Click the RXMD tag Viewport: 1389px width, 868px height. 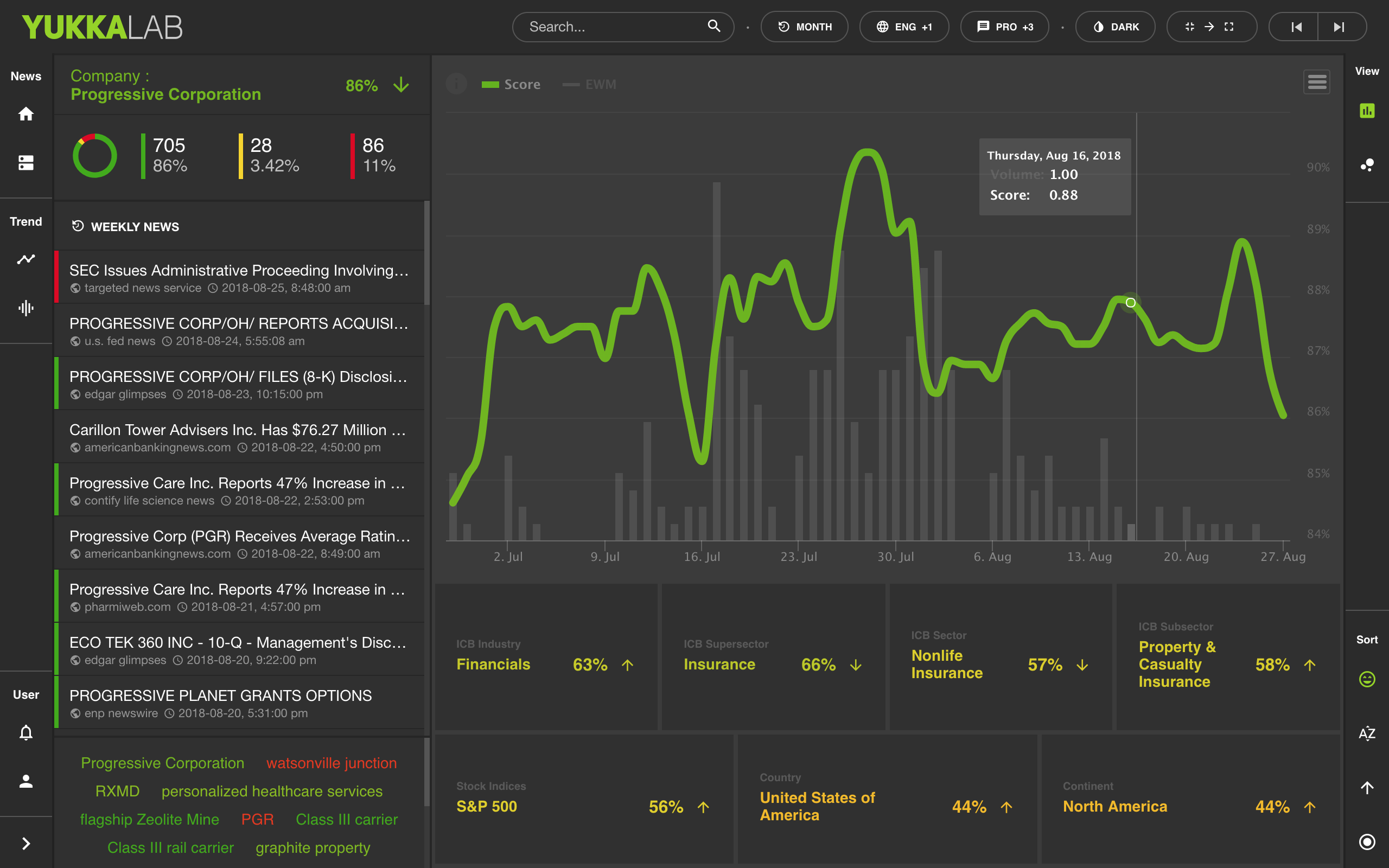pyautogui.click(x=117, y=791)
